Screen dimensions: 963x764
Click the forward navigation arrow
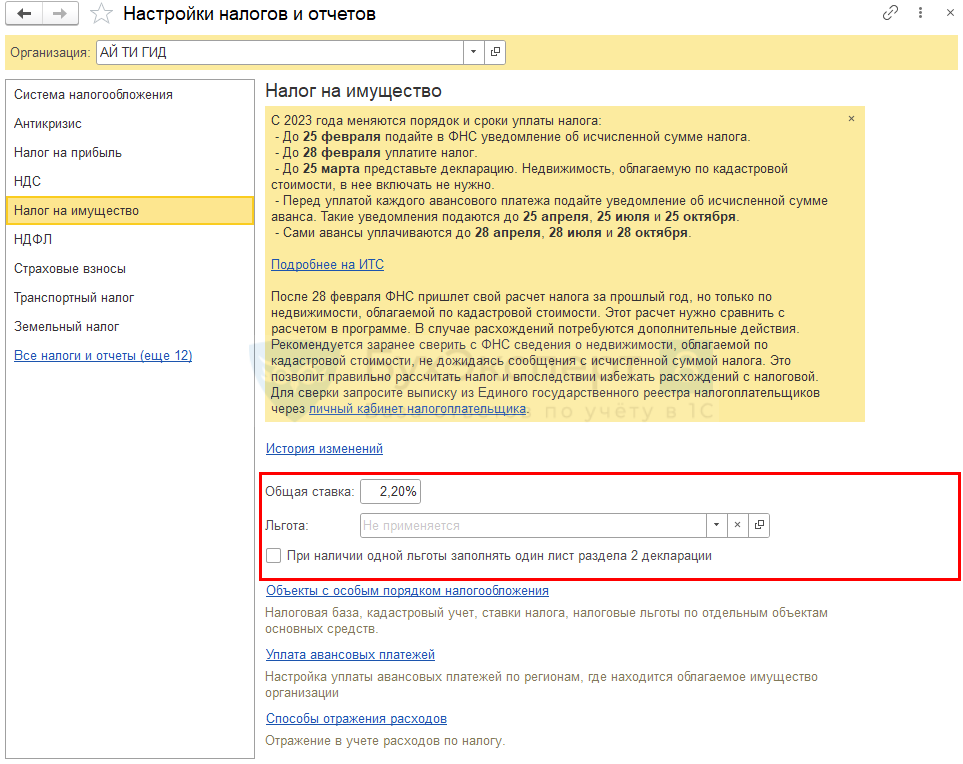point(60,14)
